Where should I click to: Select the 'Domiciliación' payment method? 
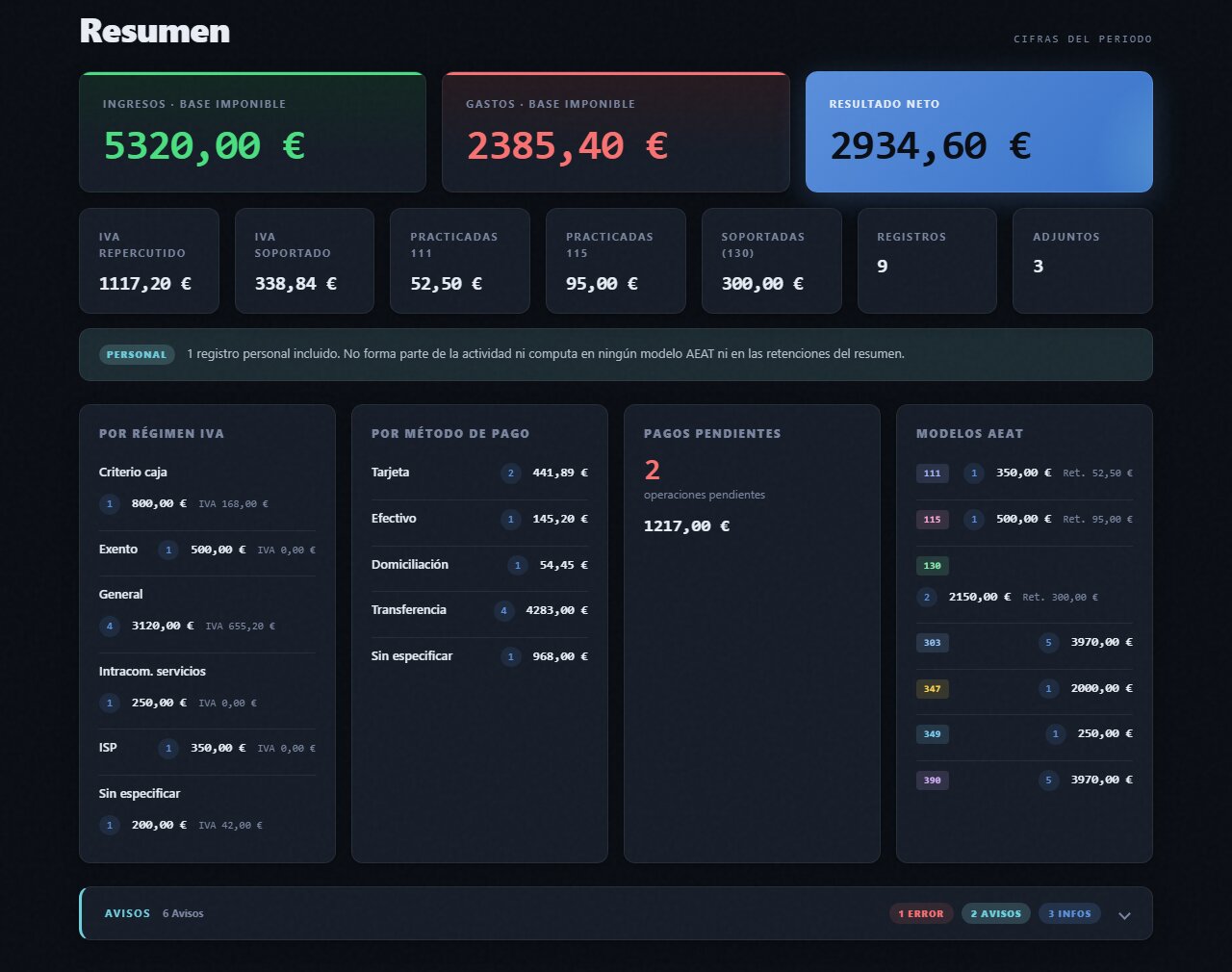(410, 565)
